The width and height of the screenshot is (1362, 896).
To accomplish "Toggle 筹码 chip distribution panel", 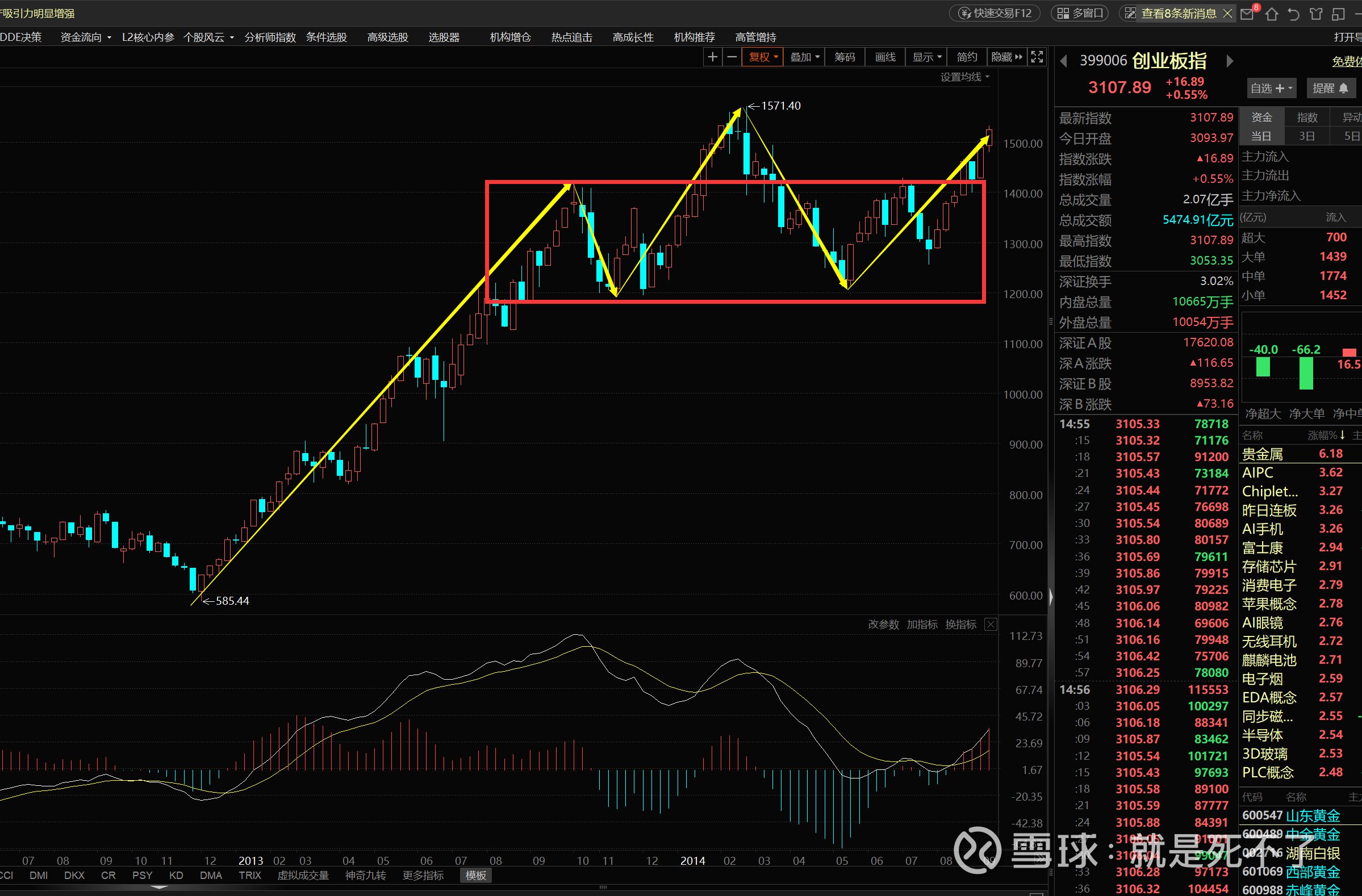I will 844,57.
